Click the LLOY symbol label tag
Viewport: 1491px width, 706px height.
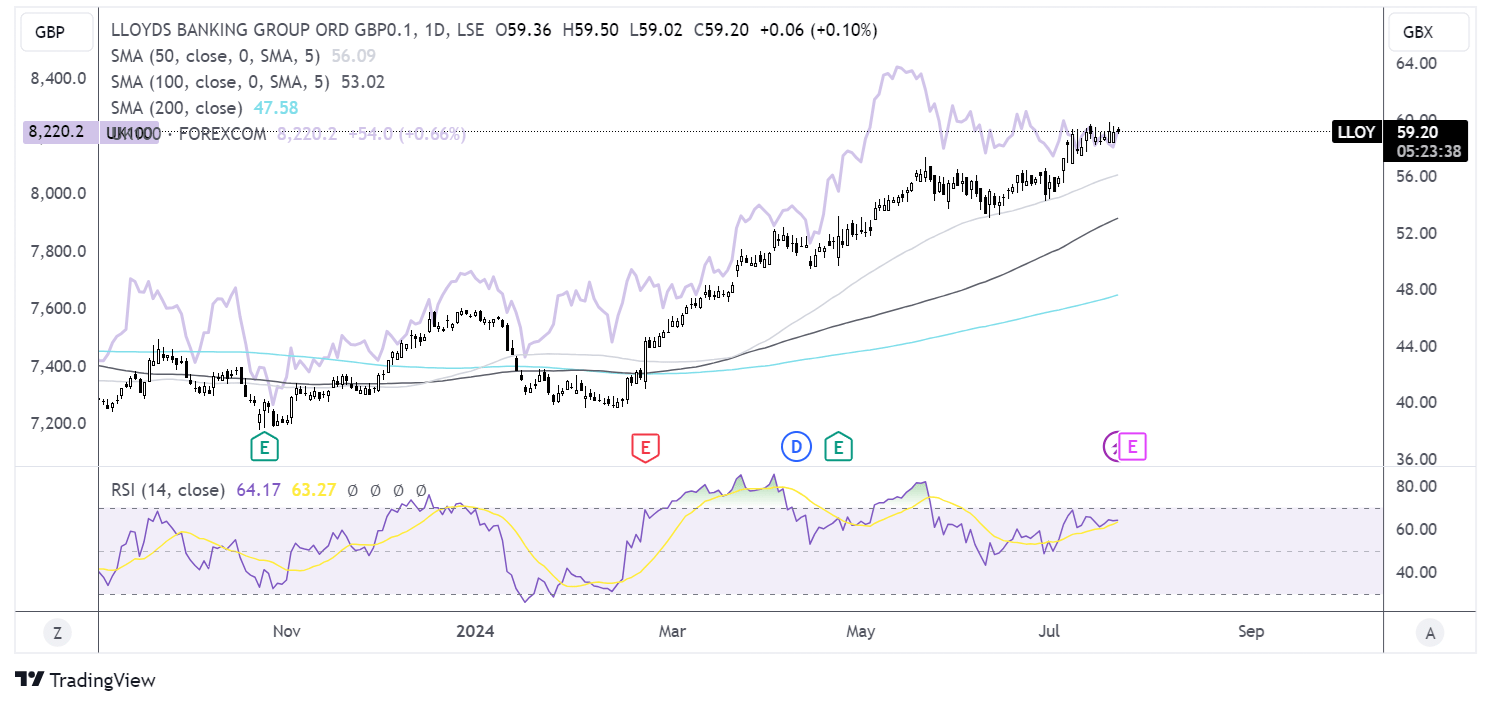pyautogui.click(x=1357, y=131)
